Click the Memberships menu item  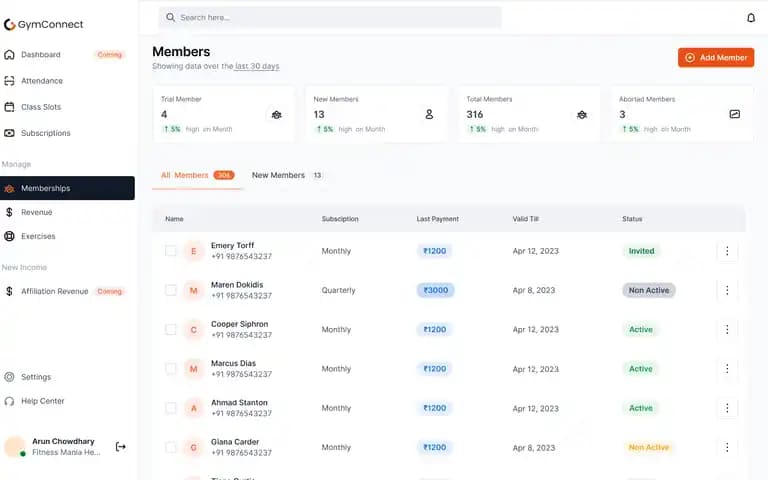point(67,188)
